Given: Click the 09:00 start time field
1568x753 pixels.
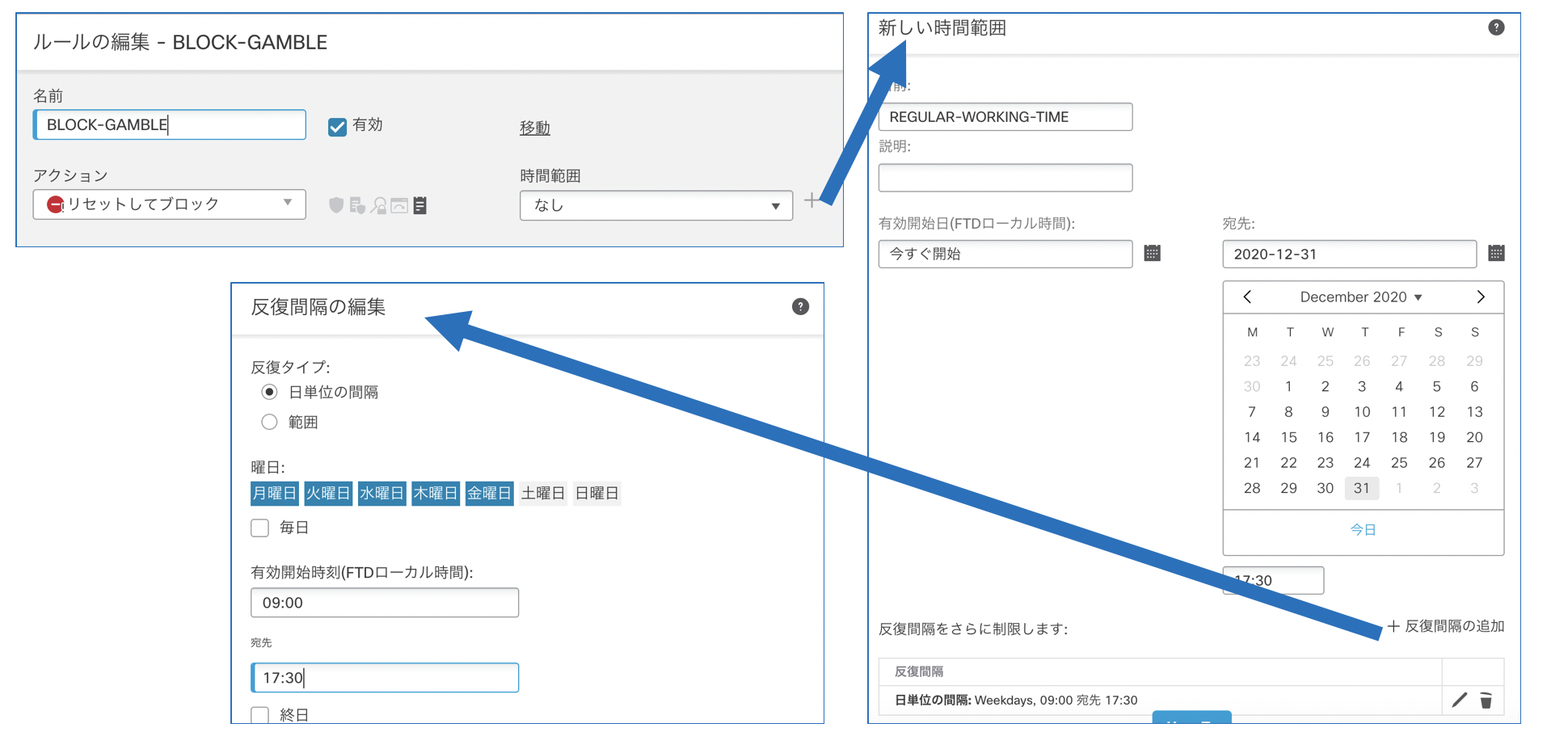Looking at the screenshot, I should click(x=385, y=603).
